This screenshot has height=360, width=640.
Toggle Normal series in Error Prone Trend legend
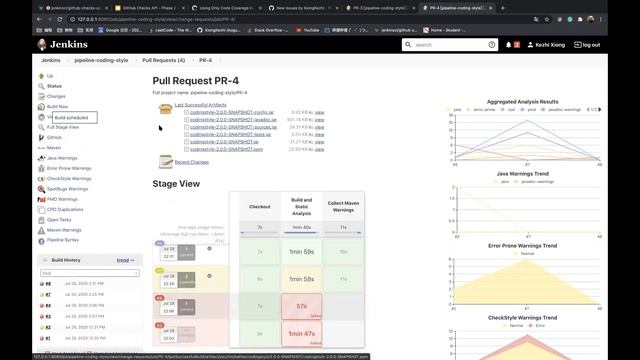(523, 253)
